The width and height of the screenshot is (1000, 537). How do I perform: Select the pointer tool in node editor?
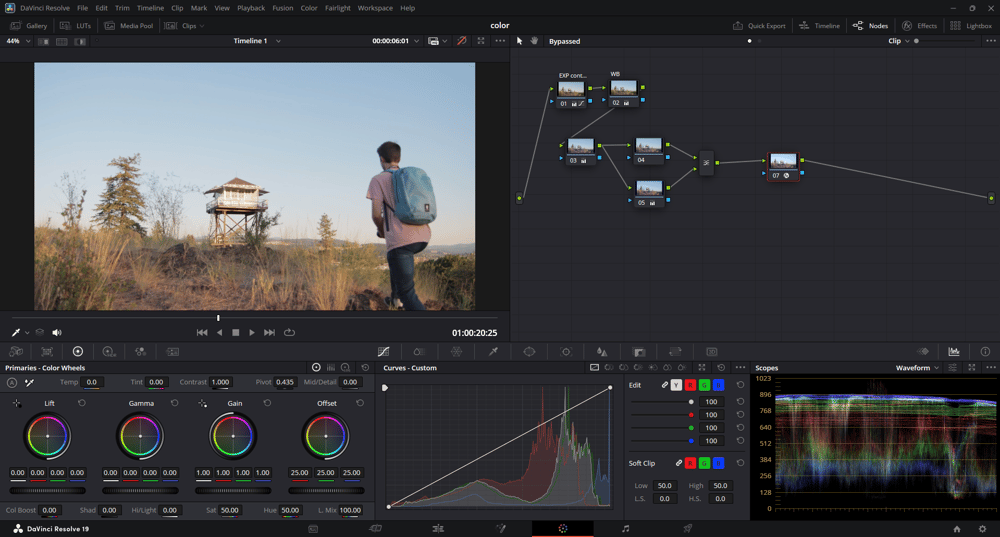519,41
